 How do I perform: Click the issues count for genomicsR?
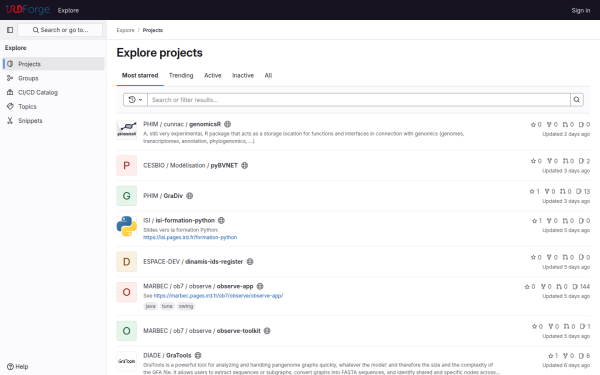coord(584,124)
